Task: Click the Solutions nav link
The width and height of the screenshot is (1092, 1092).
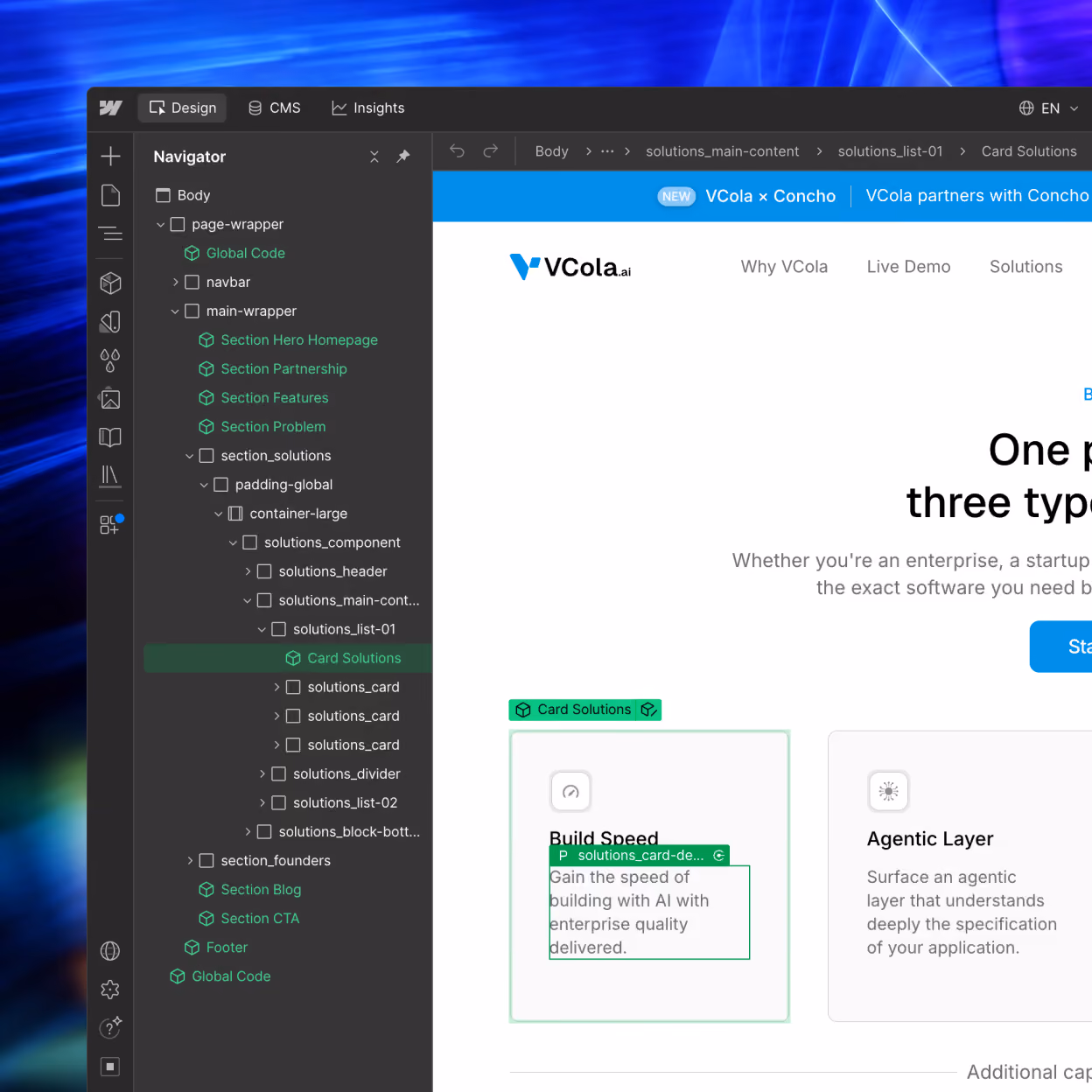Action: click(1025, 267)
